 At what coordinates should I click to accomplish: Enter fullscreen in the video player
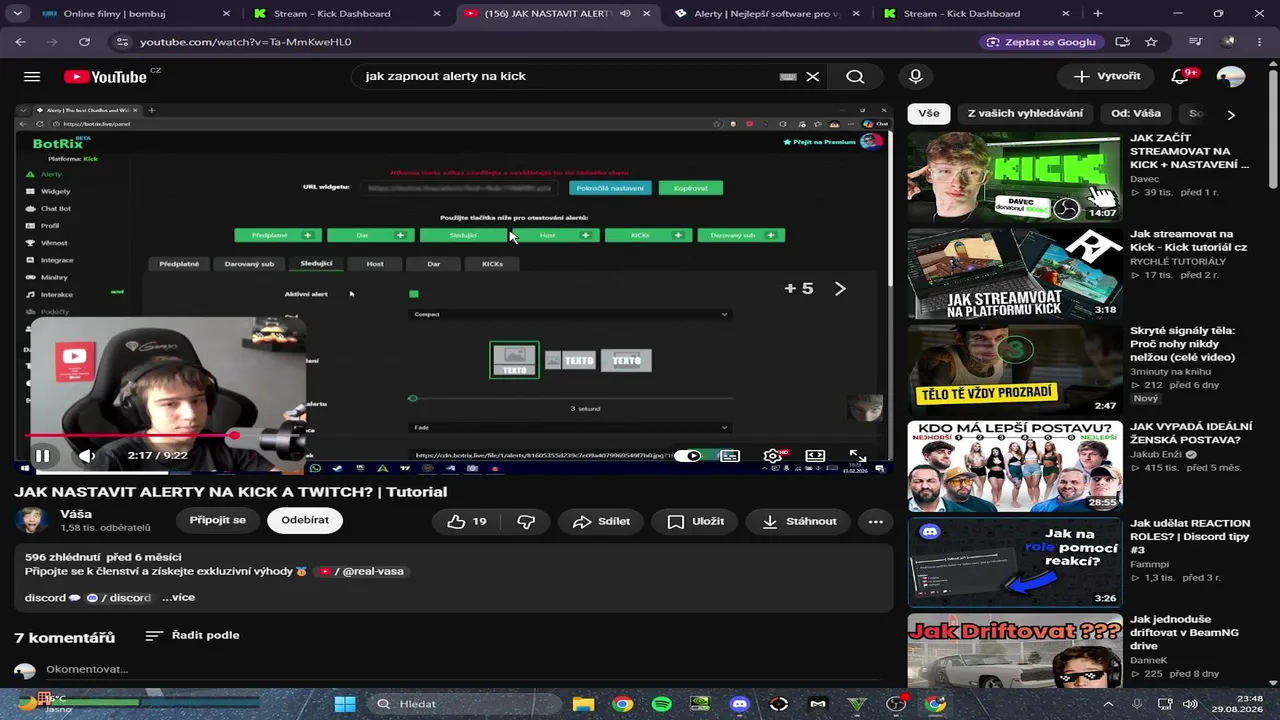(x=857, y=456)
